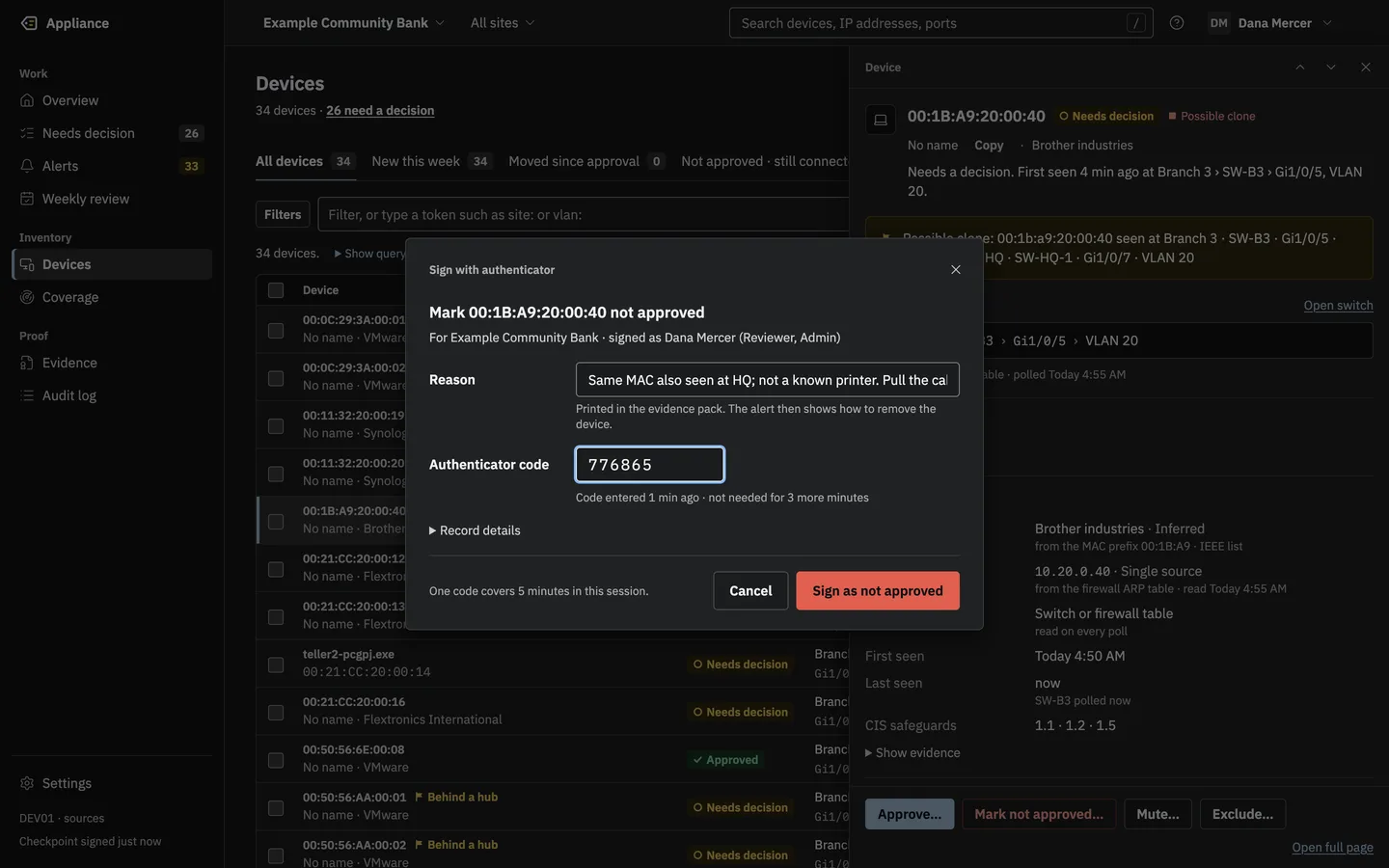Expand Show evidence in the device panel
Screen dimensions: 1389x868
click(912, 753)
